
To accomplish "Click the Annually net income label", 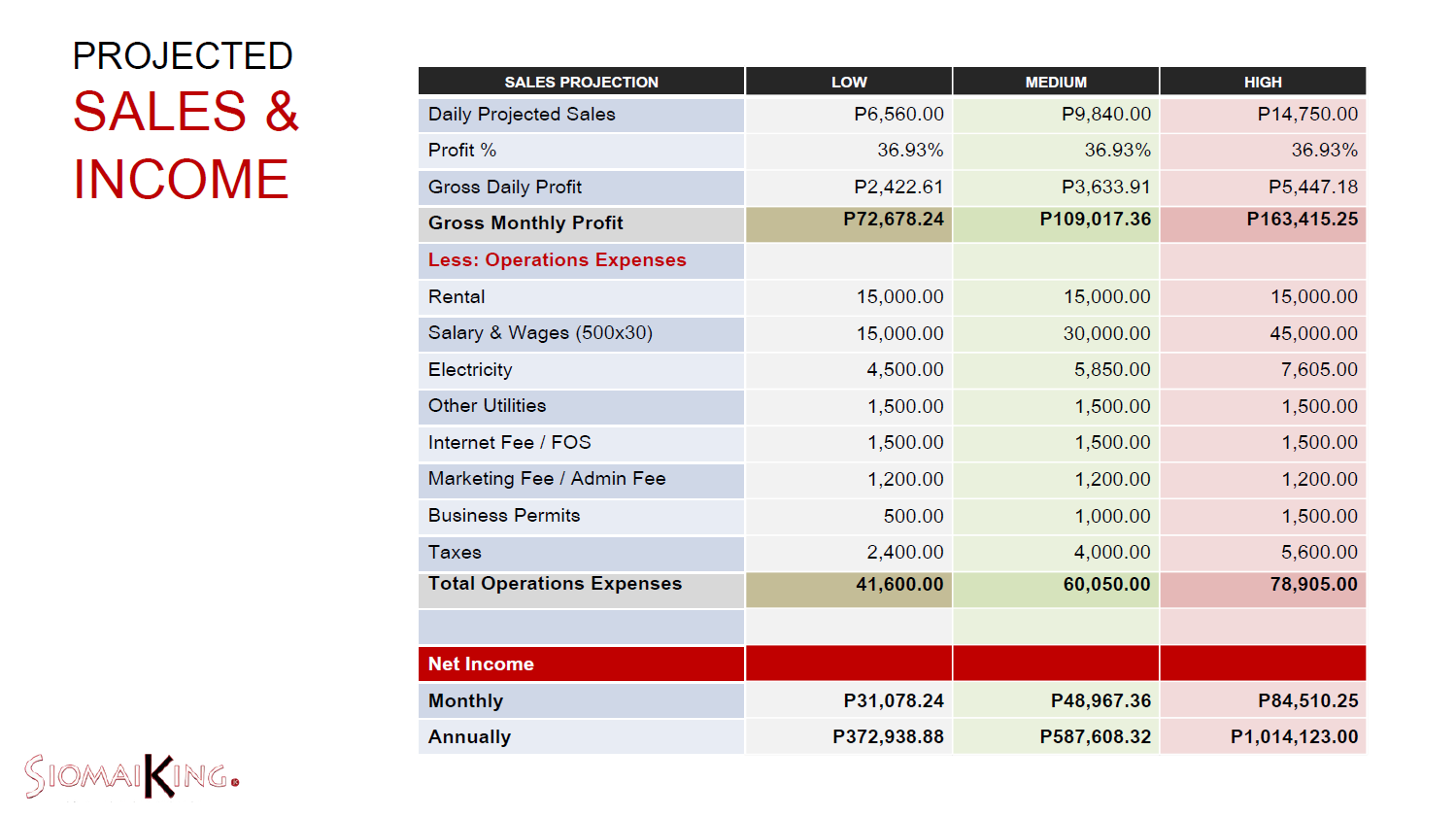I will pos(469,737).
